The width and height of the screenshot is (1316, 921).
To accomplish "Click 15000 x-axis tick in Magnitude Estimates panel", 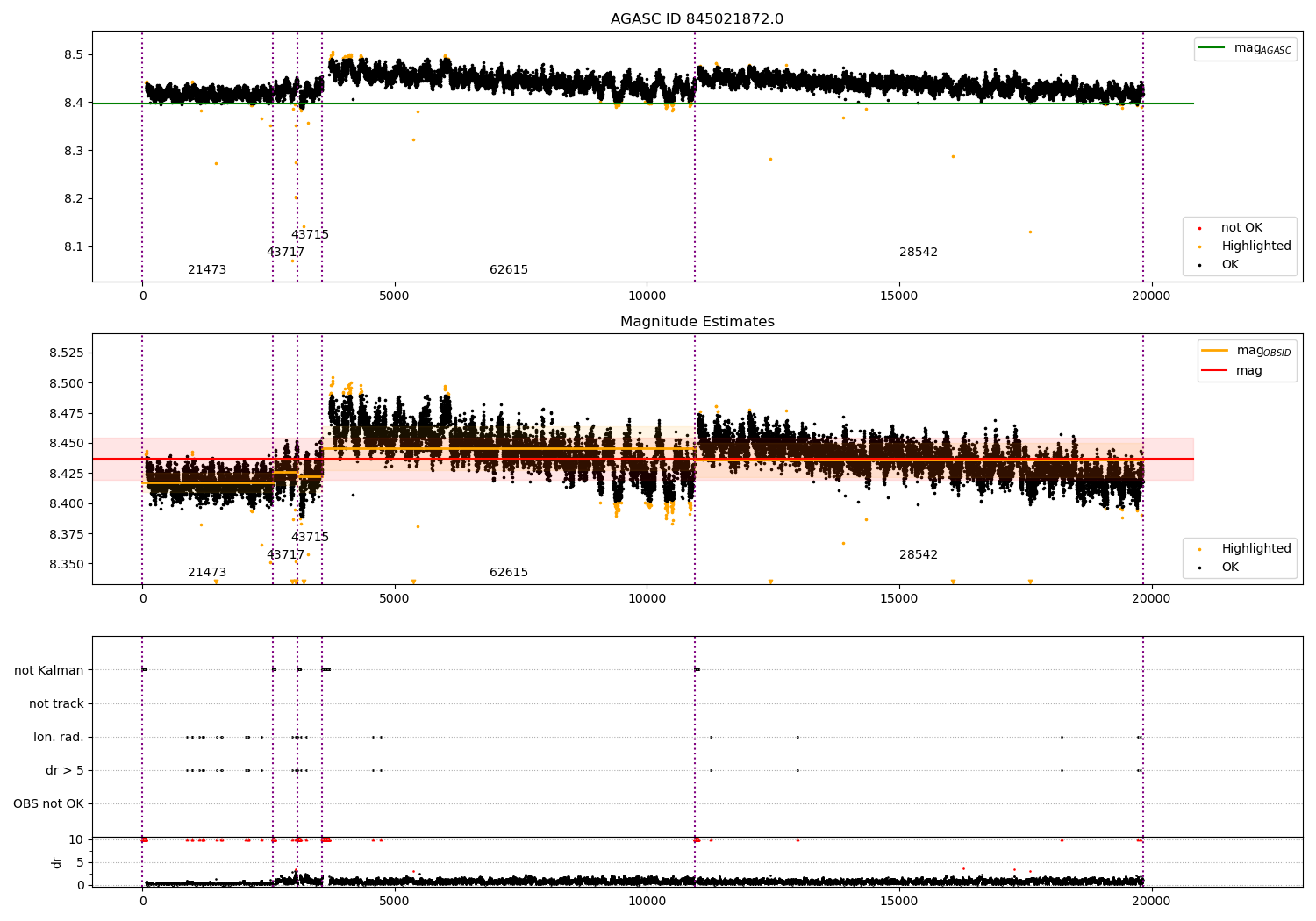I will tap(899, 599).
